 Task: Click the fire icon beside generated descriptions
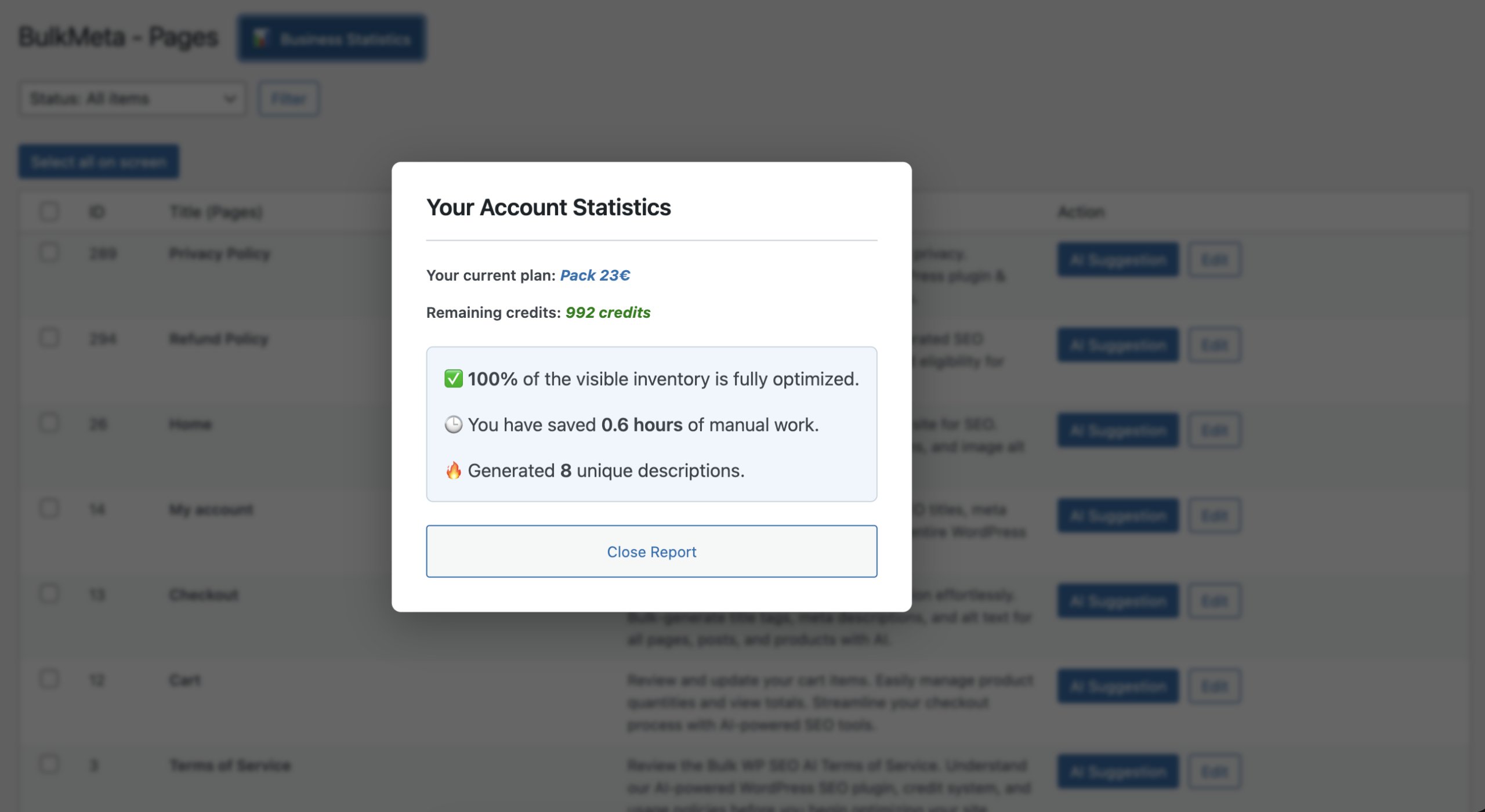453,470
